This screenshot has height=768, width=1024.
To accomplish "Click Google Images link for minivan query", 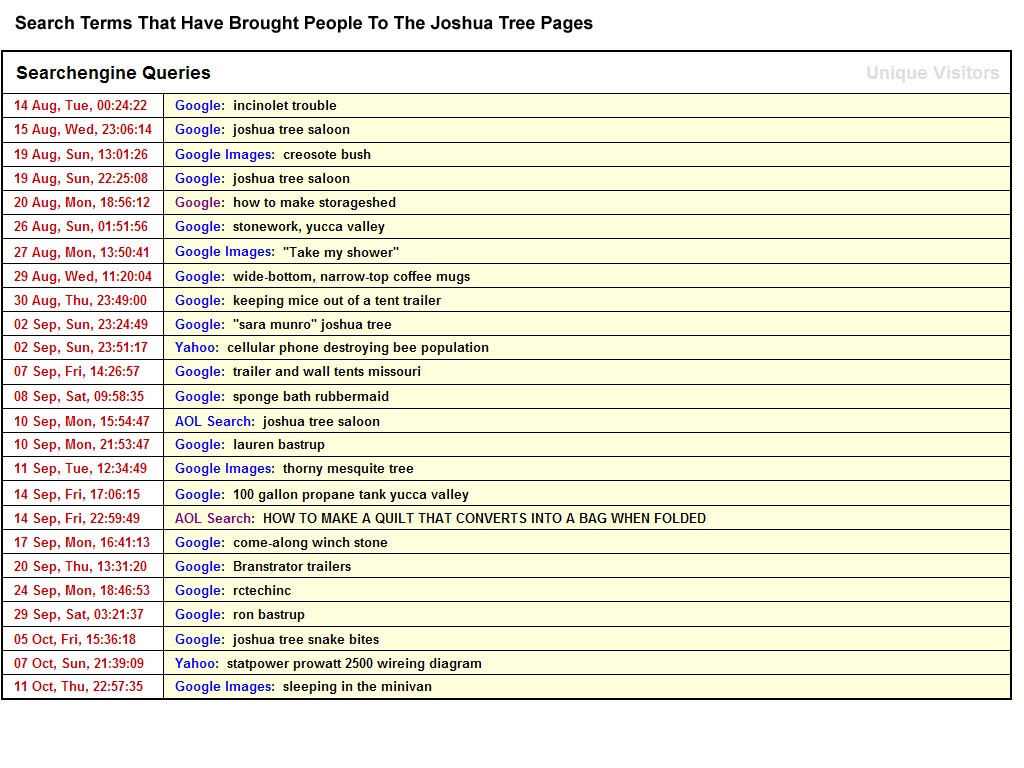I will point(223,687).
